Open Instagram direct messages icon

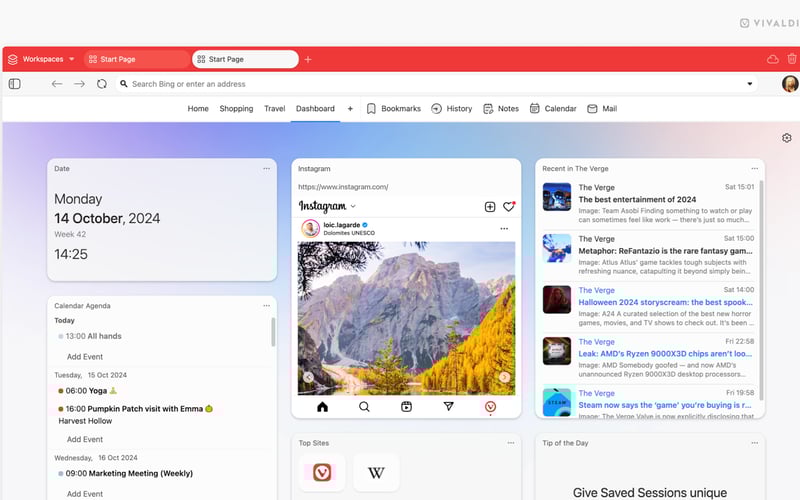tap(448, 407)
